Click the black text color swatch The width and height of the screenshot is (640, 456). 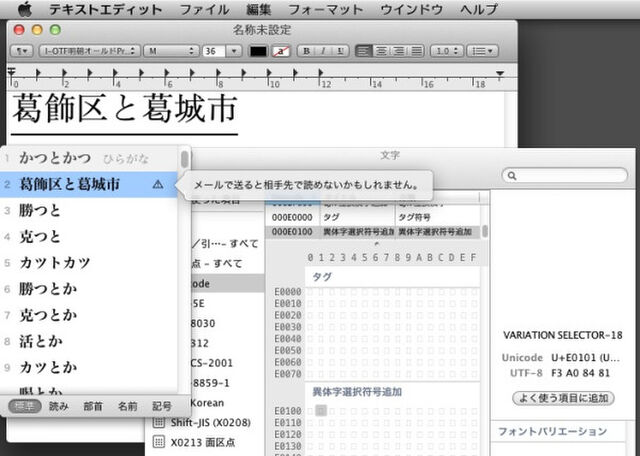click(x=258, y=50)
